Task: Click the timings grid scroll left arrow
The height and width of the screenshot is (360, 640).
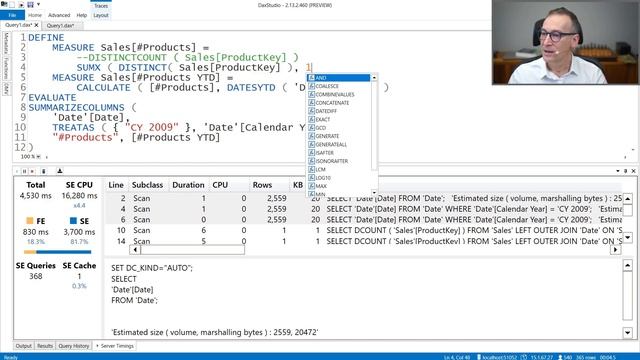Action: [x=135, y=249]
